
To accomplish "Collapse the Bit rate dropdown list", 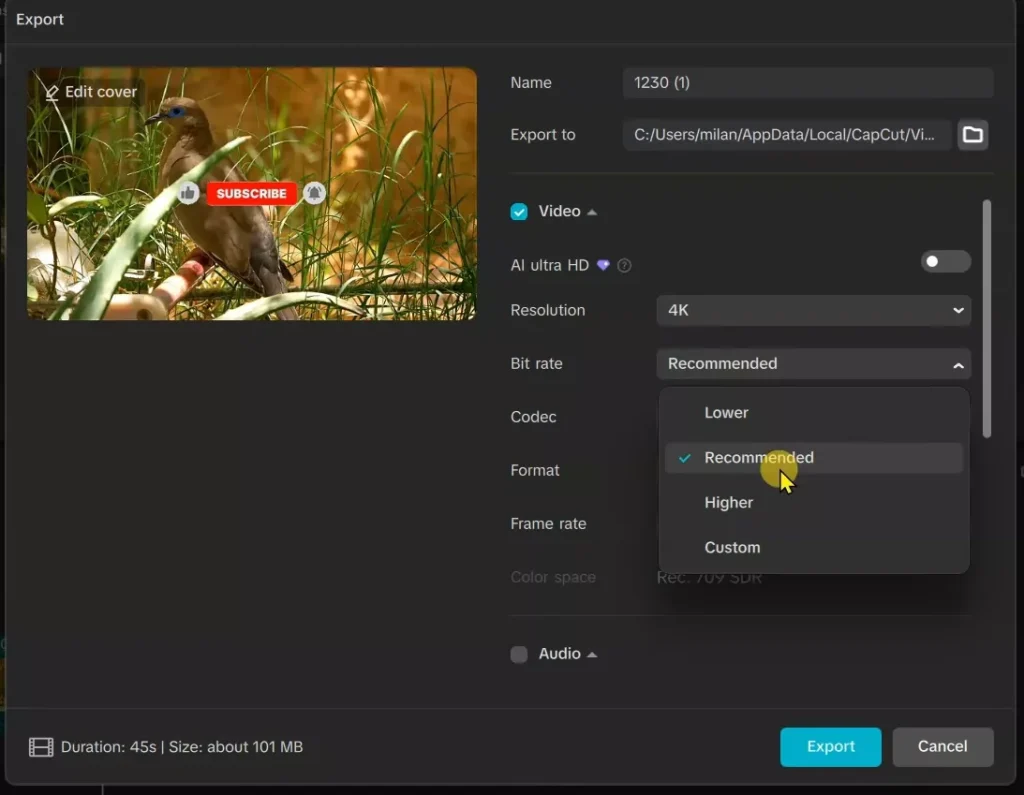I will (957, 364).
